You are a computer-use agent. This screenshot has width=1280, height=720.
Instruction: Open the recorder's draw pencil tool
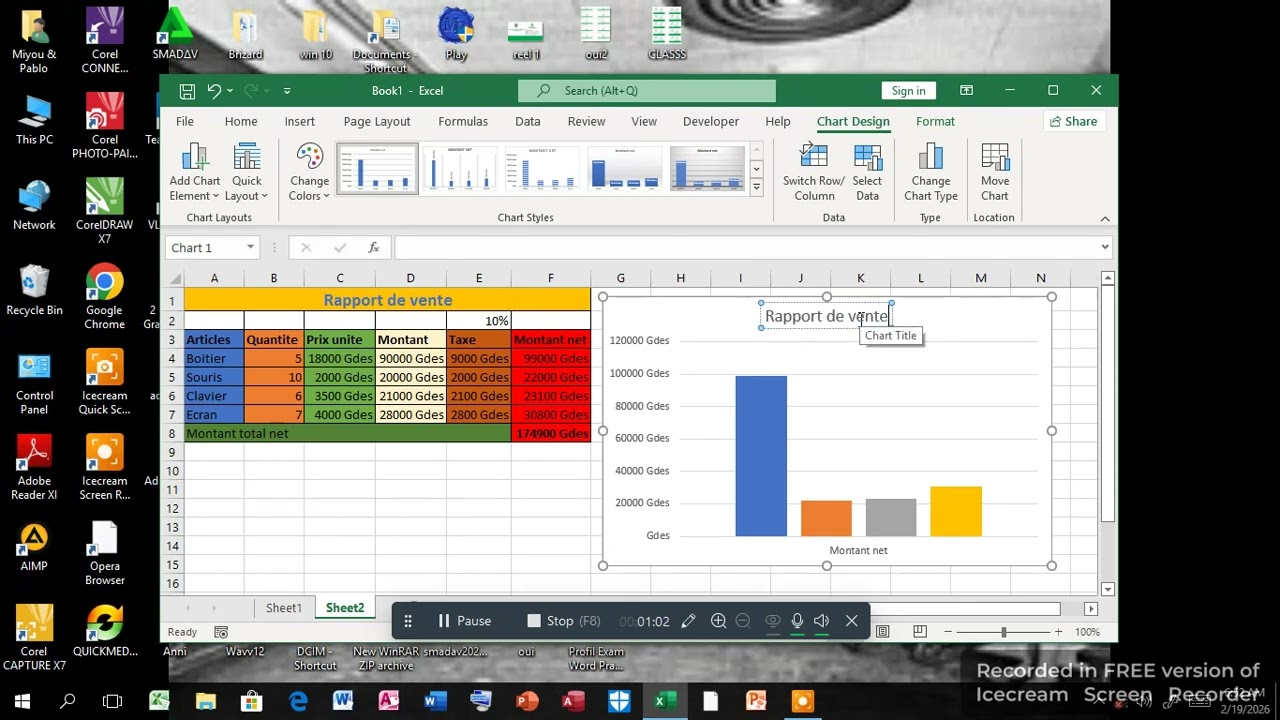point(688,621)
